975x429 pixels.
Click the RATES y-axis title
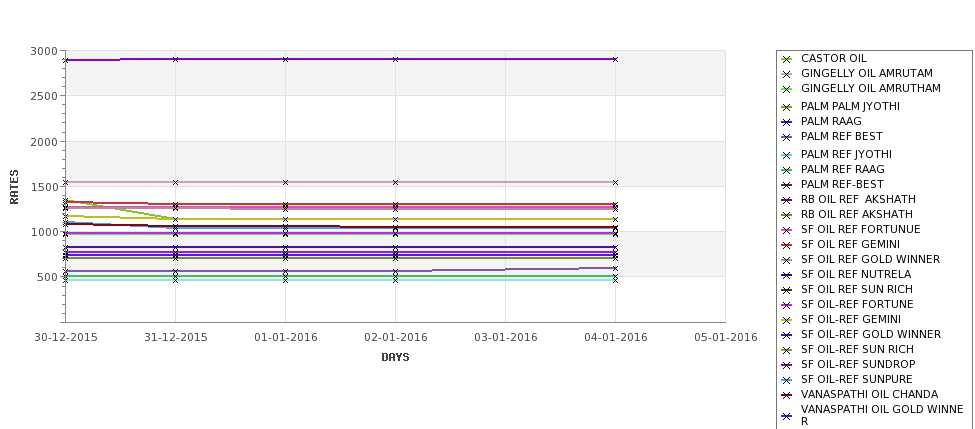(14, 187)
